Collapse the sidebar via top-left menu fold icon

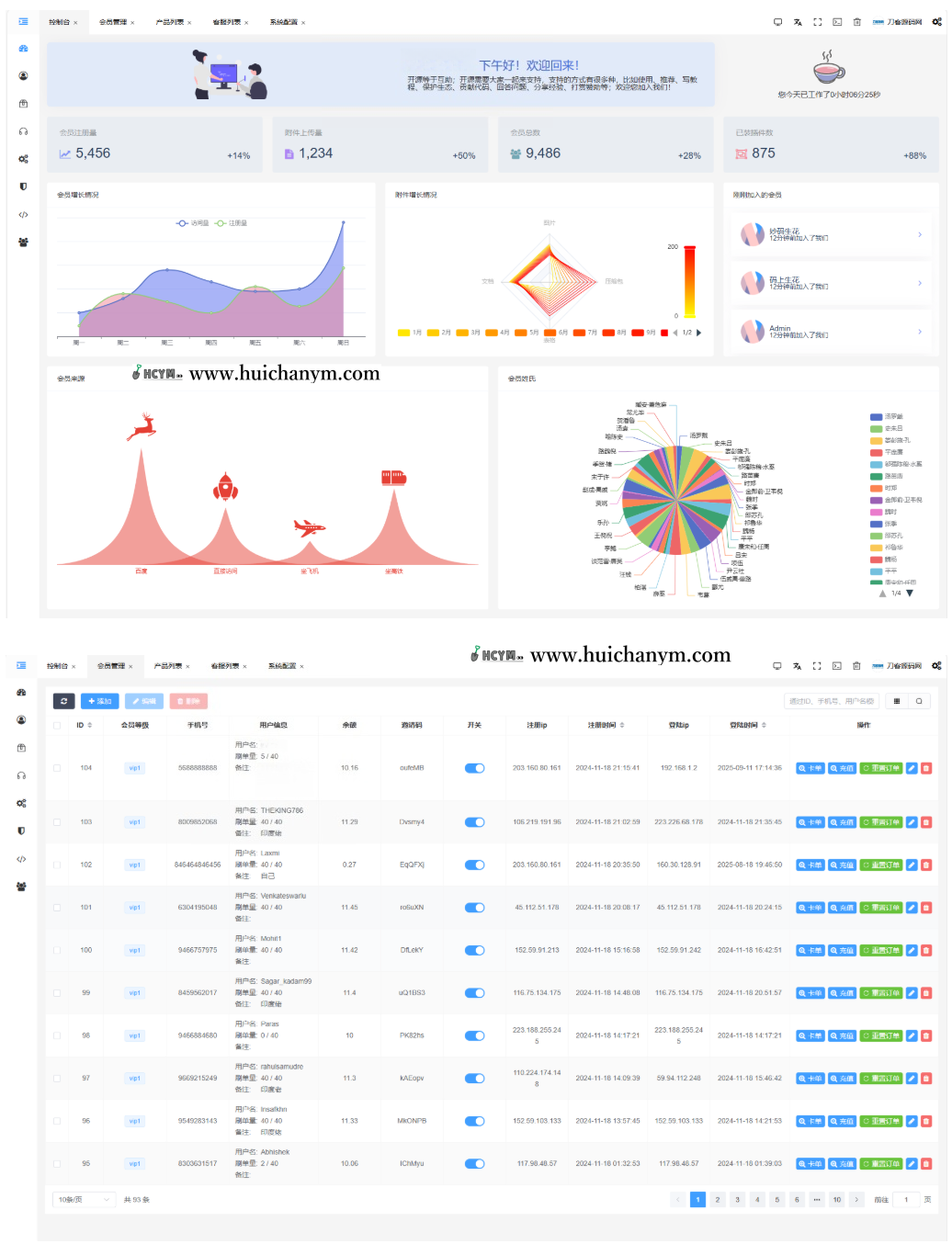pos(23,21)
